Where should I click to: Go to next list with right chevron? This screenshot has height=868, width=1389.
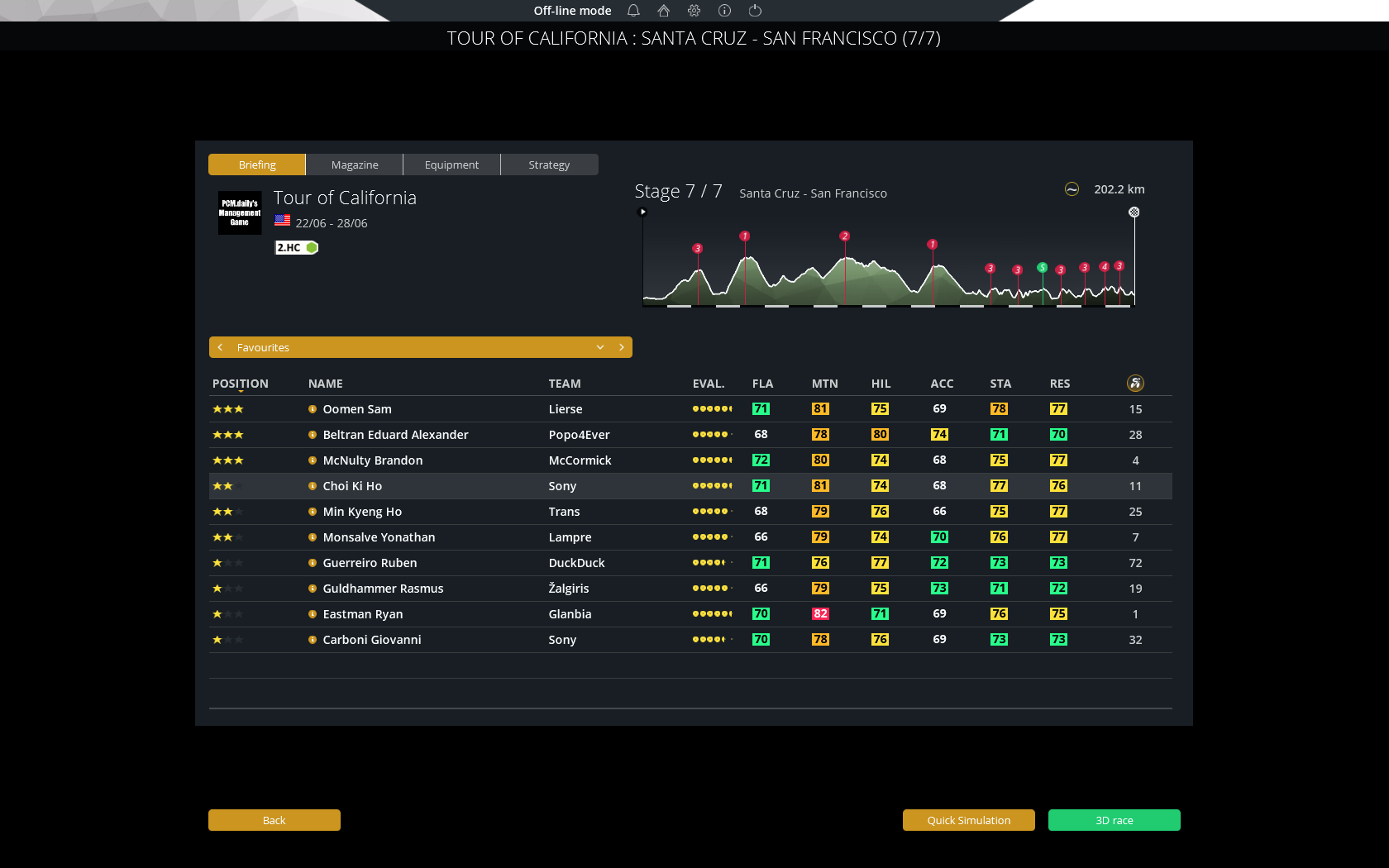tap(622, 347)
